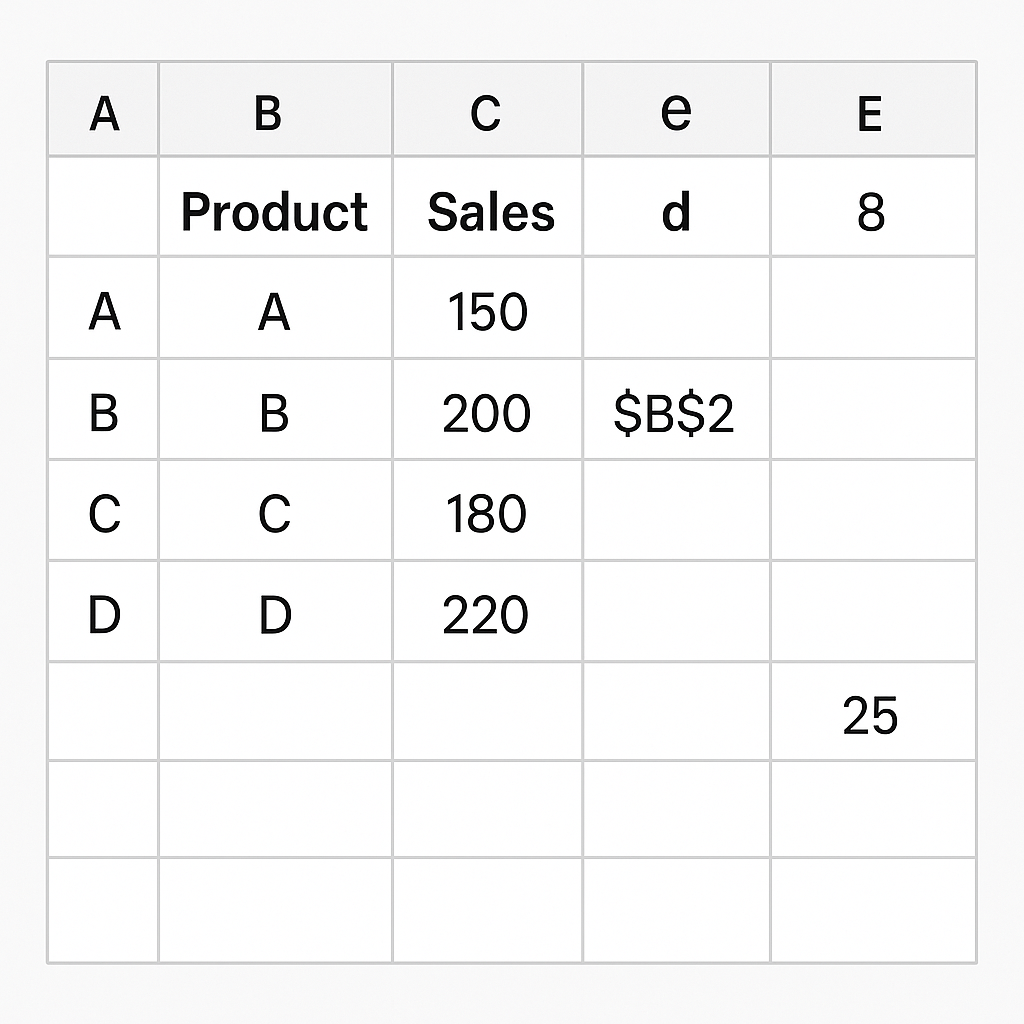The width and height of the screenshot is (1024, 1024).
Task: Click the cell containing 150
Action: [x=487, y=308]
